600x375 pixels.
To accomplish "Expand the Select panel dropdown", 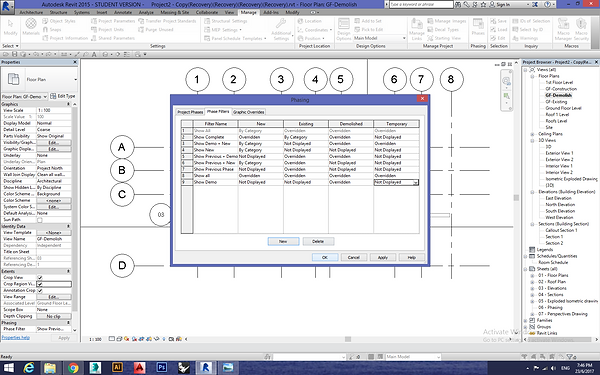I will [10, 46].
